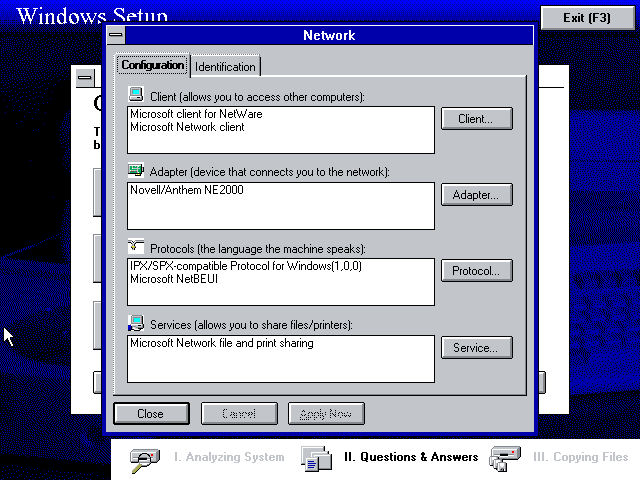
Task: Switch to the Identification tab
Action: pyautogui.click(x=225, y=67)
